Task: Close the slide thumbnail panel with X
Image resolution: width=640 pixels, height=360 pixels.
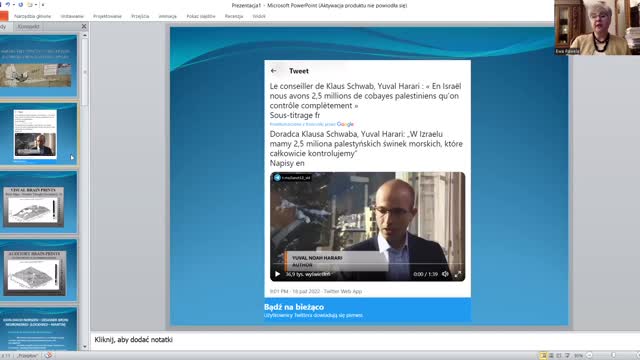Action: click(84, 27)
